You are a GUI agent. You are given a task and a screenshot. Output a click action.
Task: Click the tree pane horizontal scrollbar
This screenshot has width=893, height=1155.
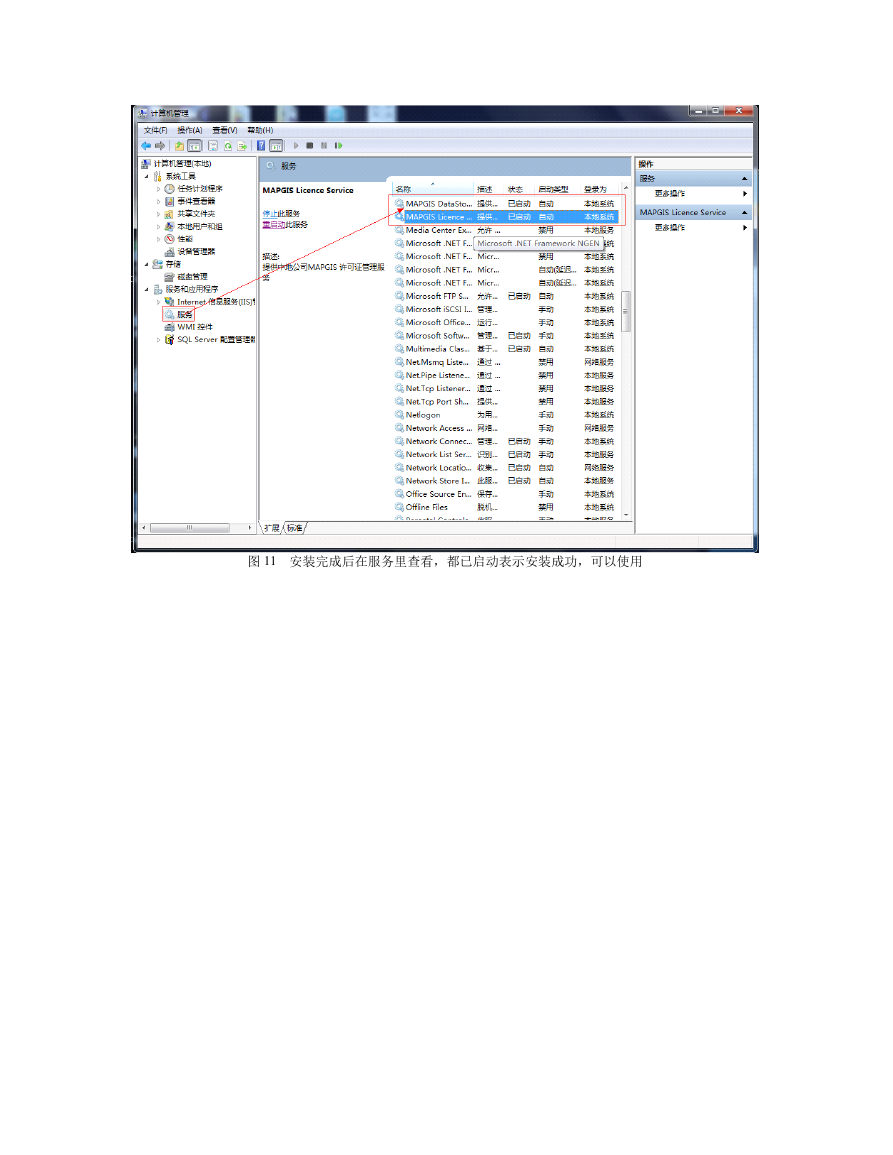click(190, 527)
